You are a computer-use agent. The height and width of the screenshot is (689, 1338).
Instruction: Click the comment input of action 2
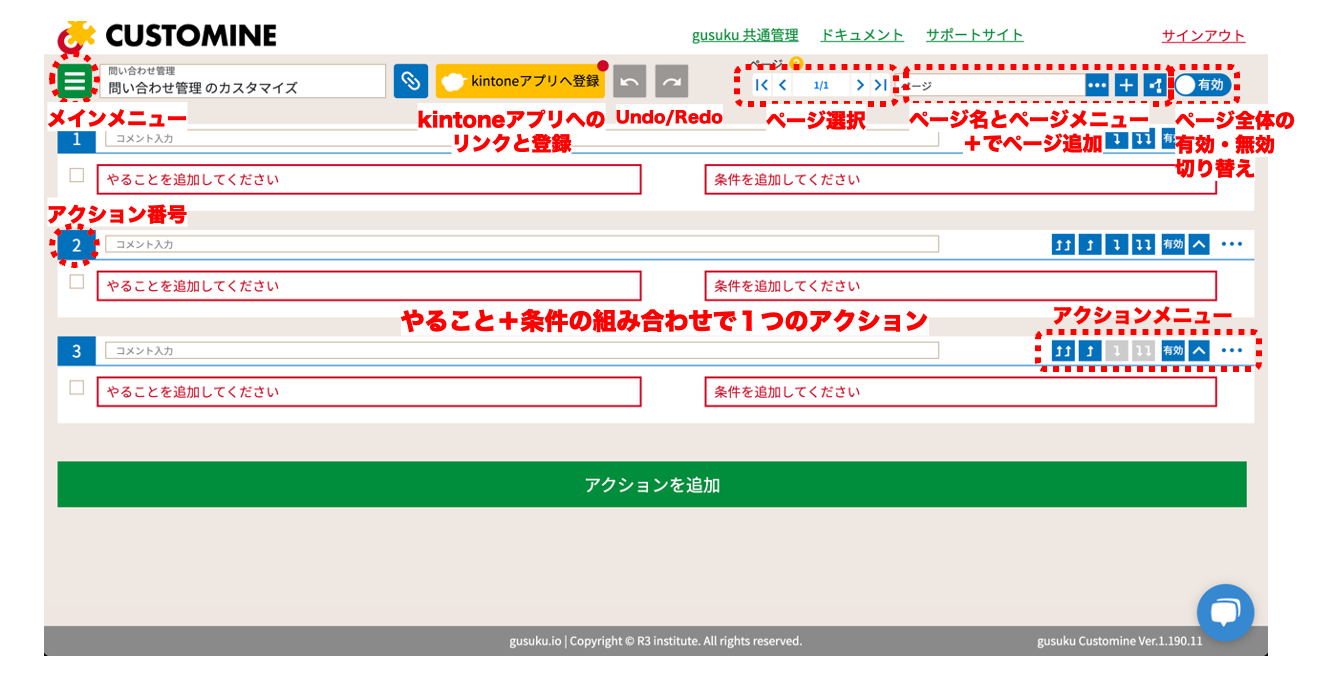pos(522,244)
